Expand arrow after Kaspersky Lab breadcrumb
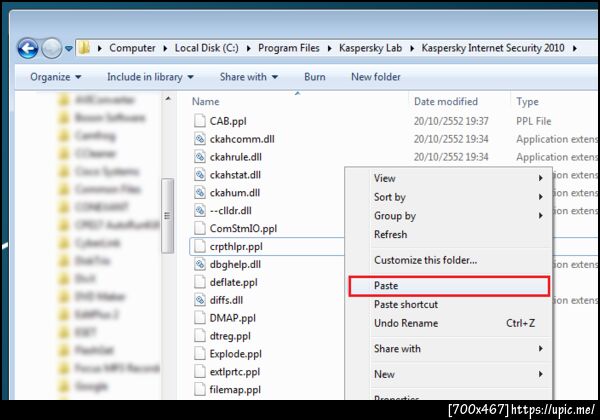The image size is (600, 420). (x=412, y=49)
